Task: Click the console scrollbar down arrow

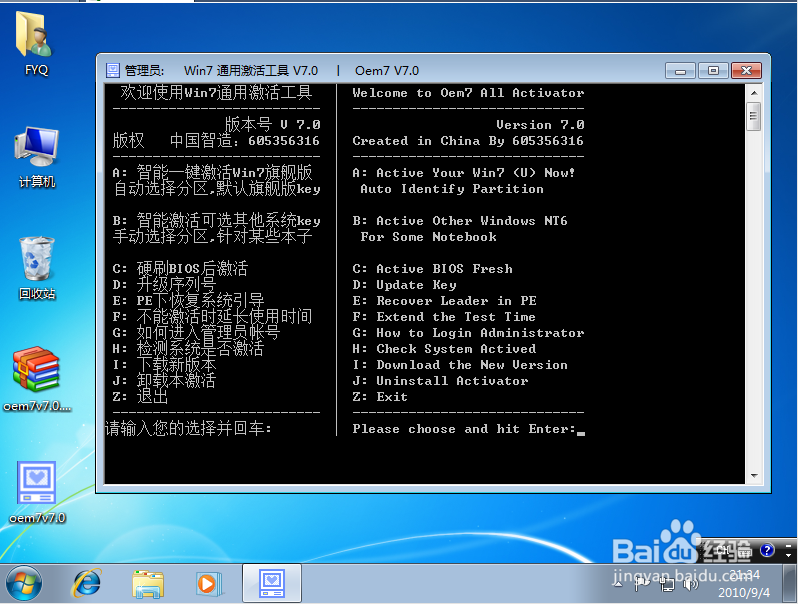Action: click(754, 476)
